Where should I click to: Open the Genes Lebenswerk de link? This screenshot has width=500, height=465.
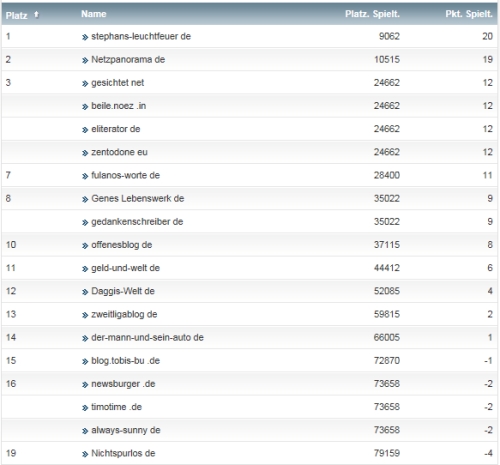pyautogui.click(x=138, y=199)
